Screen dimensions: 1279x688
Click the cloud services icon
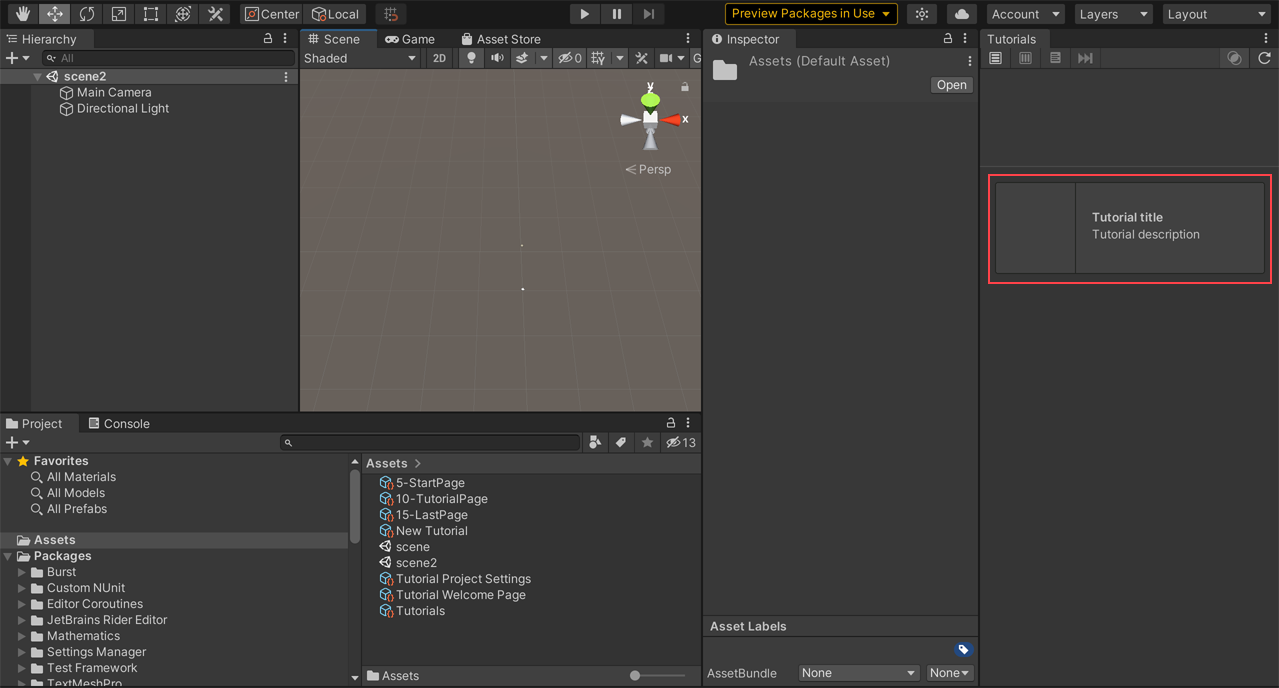click(x=961, y=14)
